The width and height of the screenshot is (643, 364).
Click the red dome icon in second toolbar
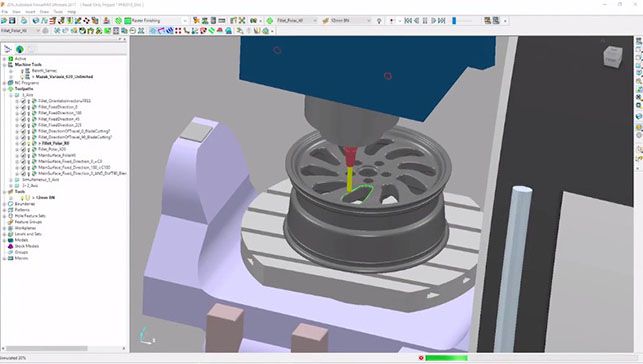220,30
